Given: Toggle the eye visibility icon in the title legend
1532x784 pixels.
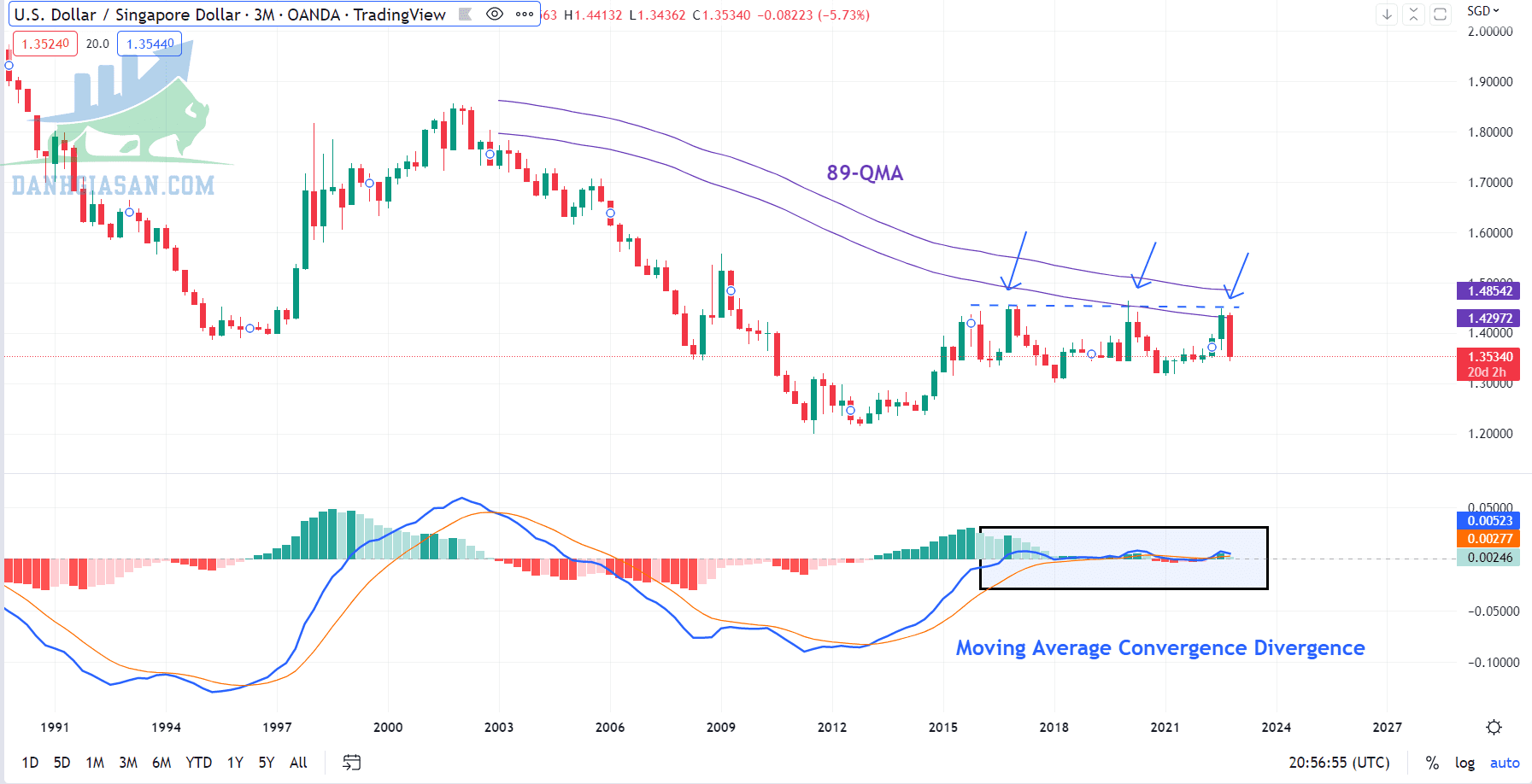Looking at the screenshot, I should [494, 14].
